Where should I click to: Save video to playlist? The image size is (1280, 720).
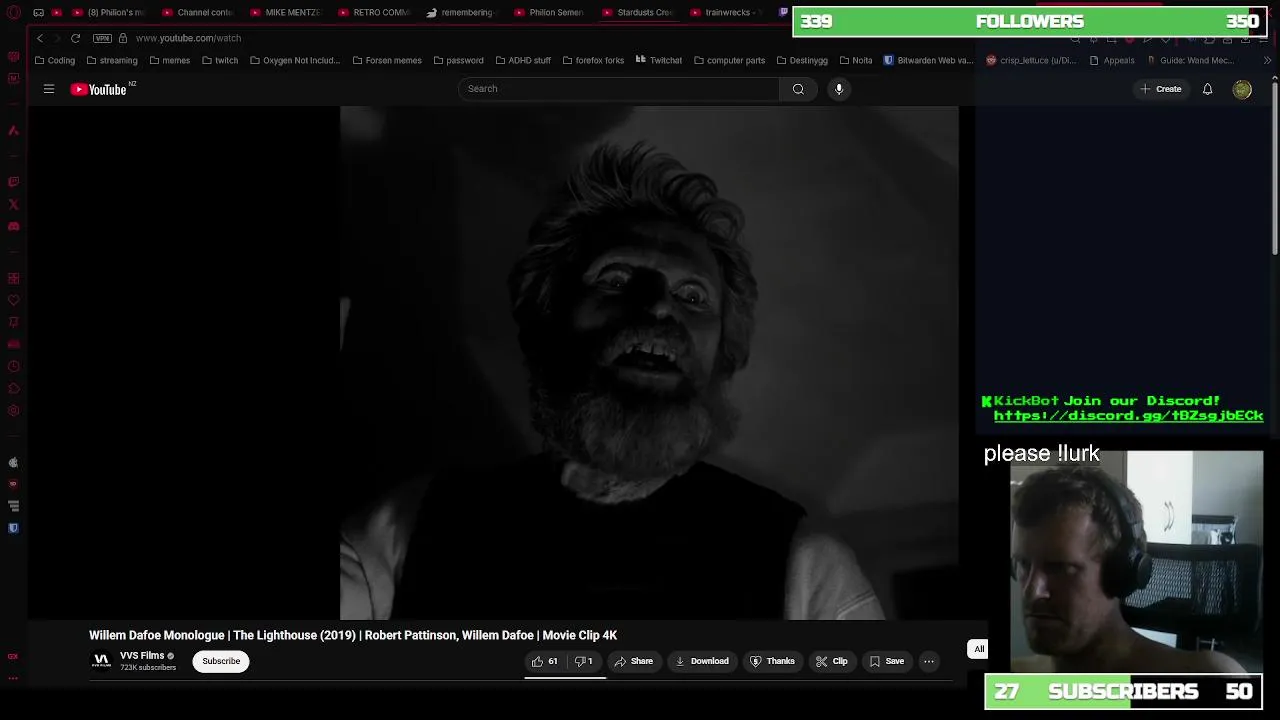[887, 661]
